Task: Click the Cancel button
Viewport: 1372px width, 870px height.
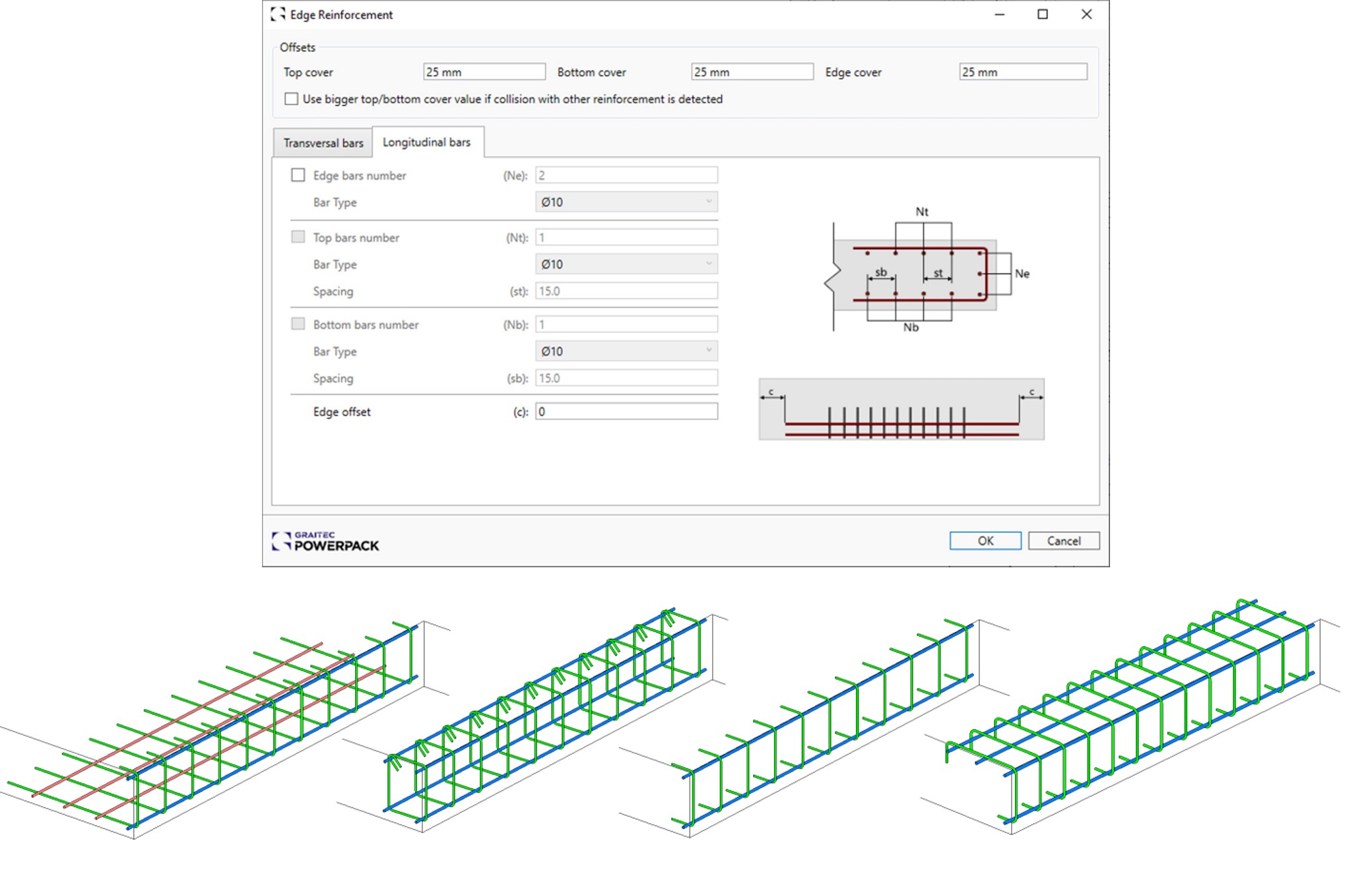Action: pos(1063,541)
